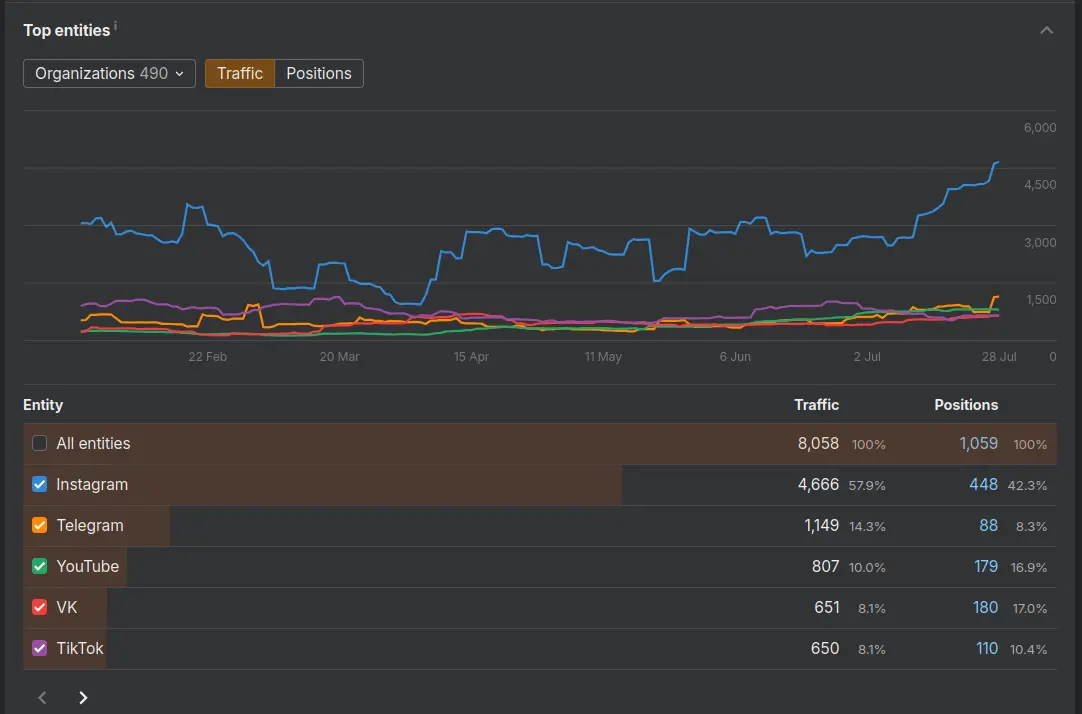The image size is (1082, 714).
Task: Click the All entities label
Action: tap(93, 443)
